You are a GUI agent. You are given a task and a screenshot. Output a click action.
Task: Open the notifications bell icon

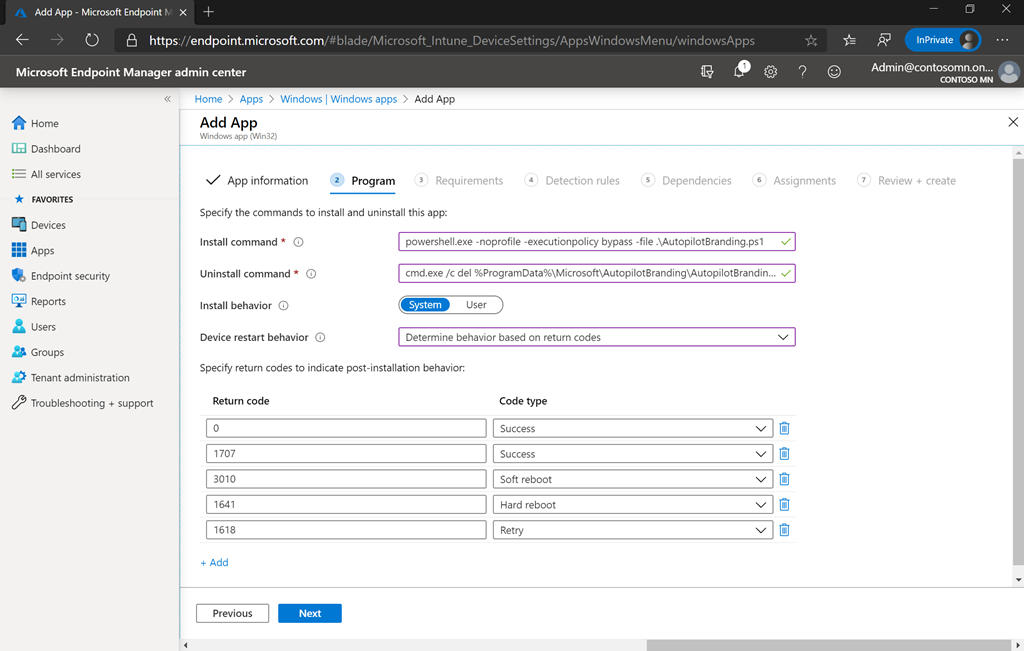739,72
